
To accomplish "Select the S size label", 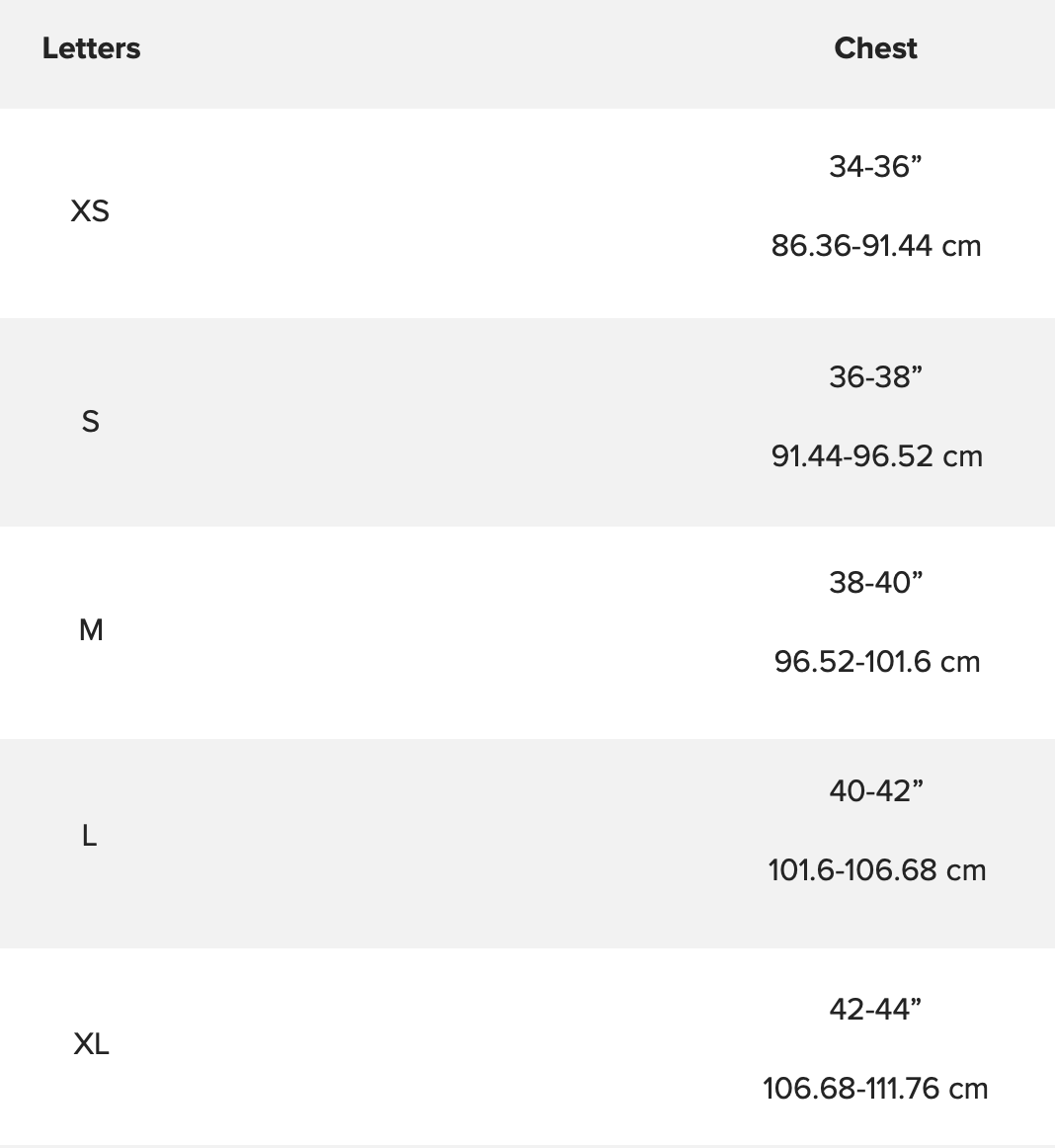I will coord(90,422).
